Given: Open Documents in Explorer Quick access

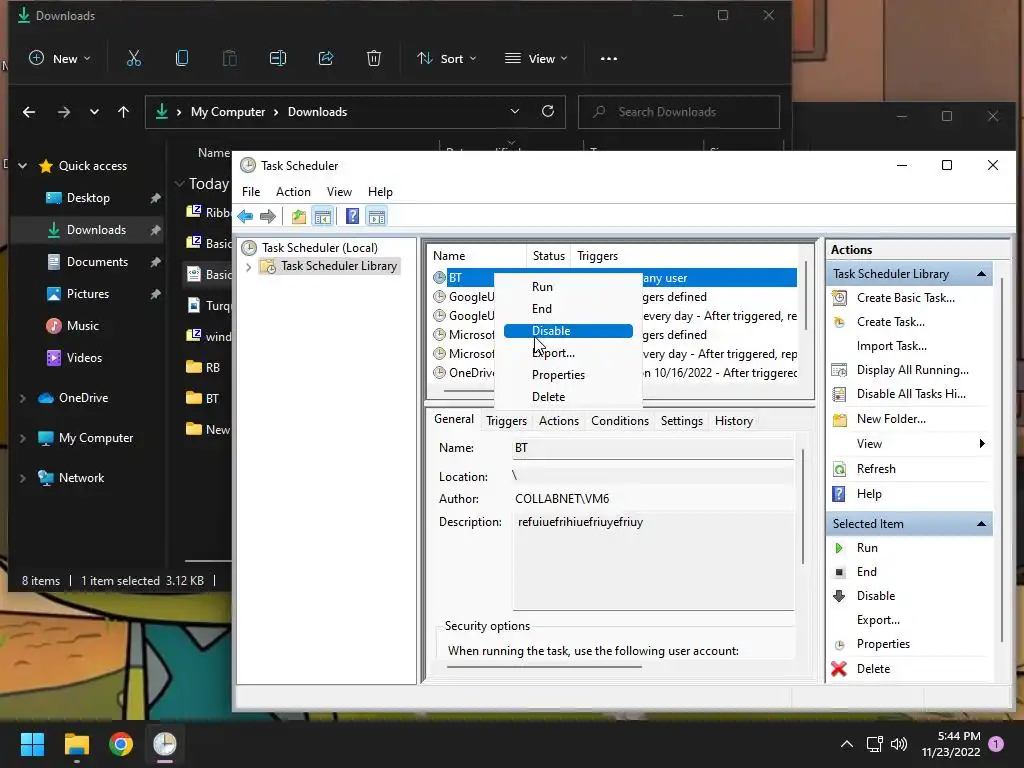Looking at the screenshot, I should (x=97, y=262).
